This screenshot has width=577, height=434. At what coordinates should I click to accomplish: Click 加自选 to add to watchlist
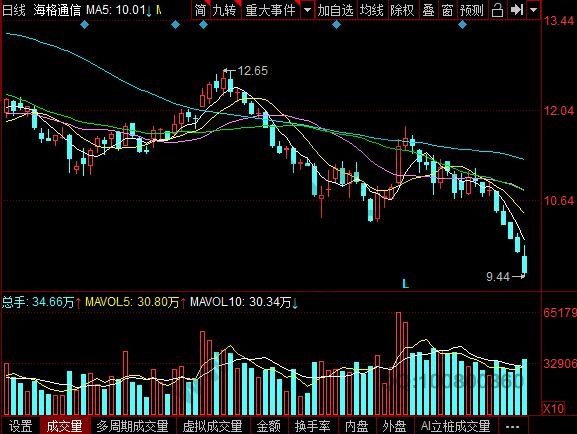click(x=335, y=10)
